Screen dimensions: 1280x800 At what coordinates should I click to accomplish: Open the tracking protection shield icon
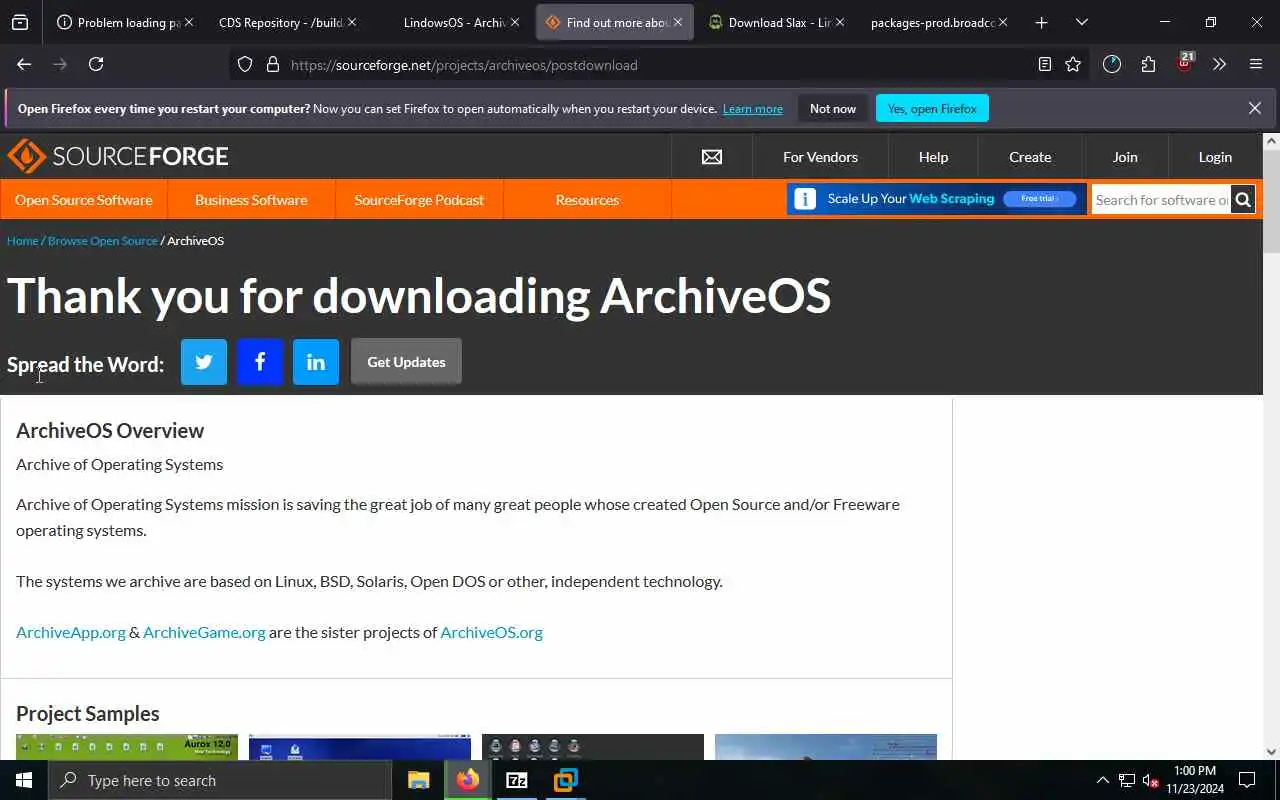(x=245, y=65)
